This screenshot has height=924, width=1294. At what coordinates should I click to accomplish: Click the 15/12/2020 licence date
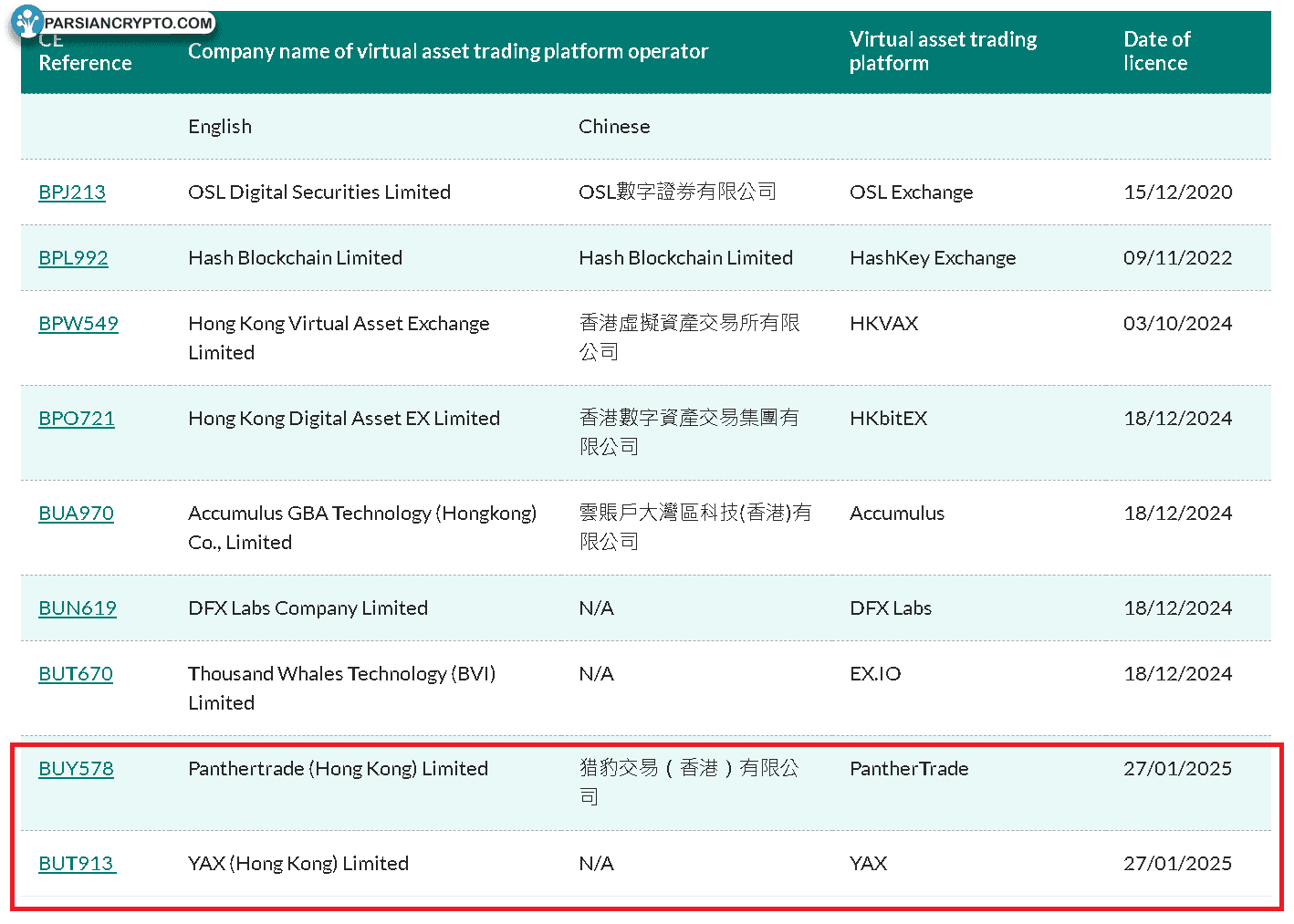coord(1177,192)
